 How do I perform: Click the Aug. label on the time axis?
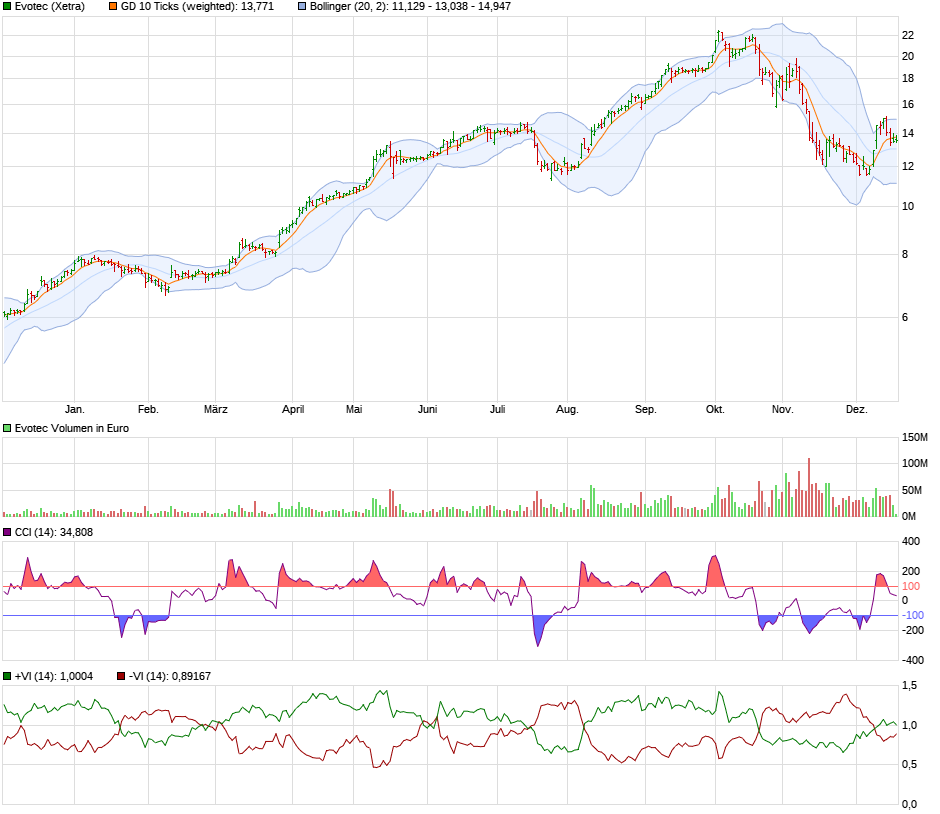coord(567,408)
